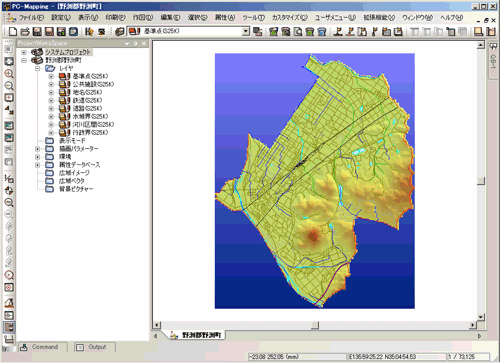Select the Zoom In magnifier tool
This screenshot has width=500, height=363.
coord(9,74)
